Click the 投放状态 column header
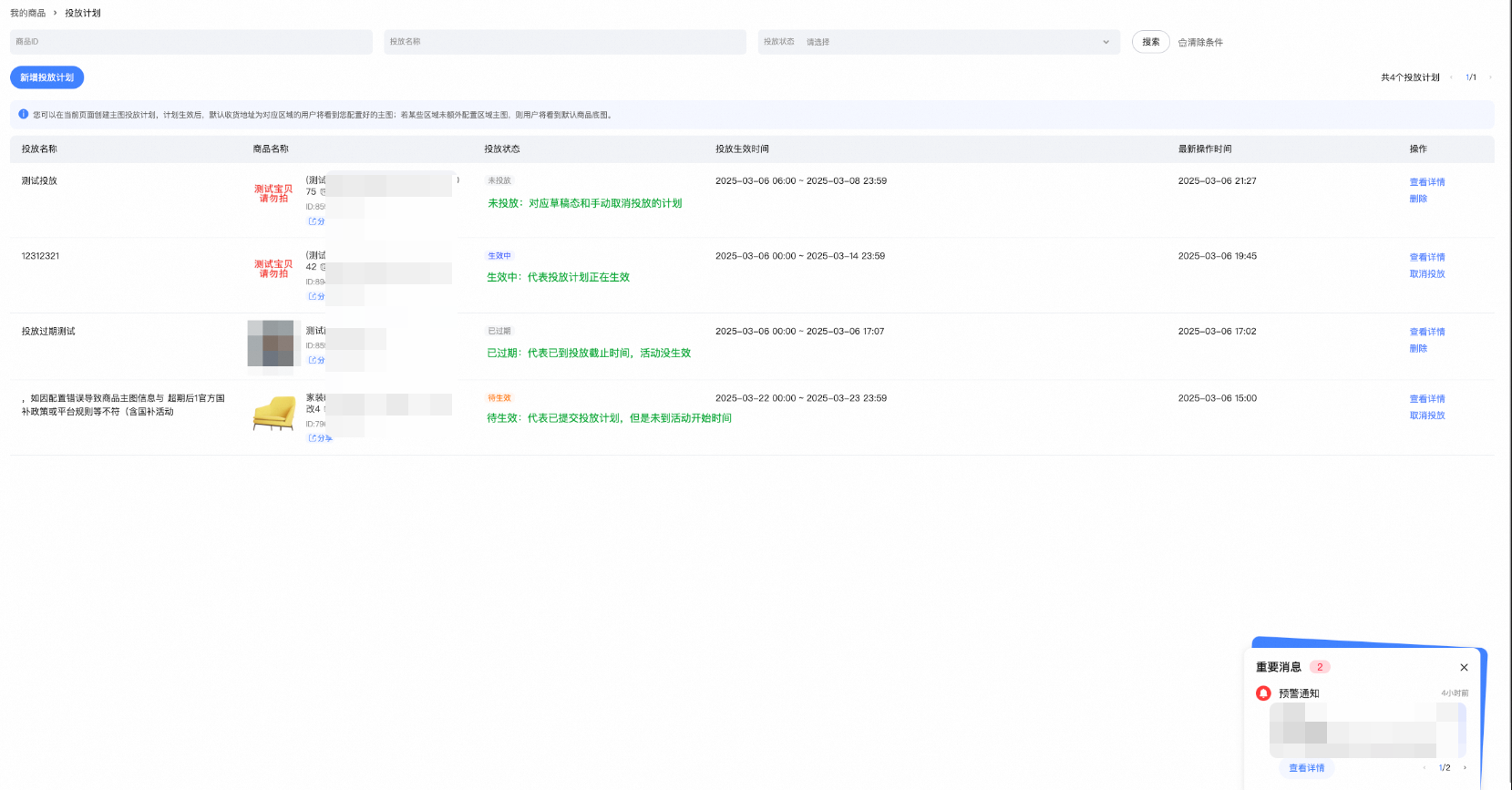This screenshot has width=1512, height=790. (502, 149)
